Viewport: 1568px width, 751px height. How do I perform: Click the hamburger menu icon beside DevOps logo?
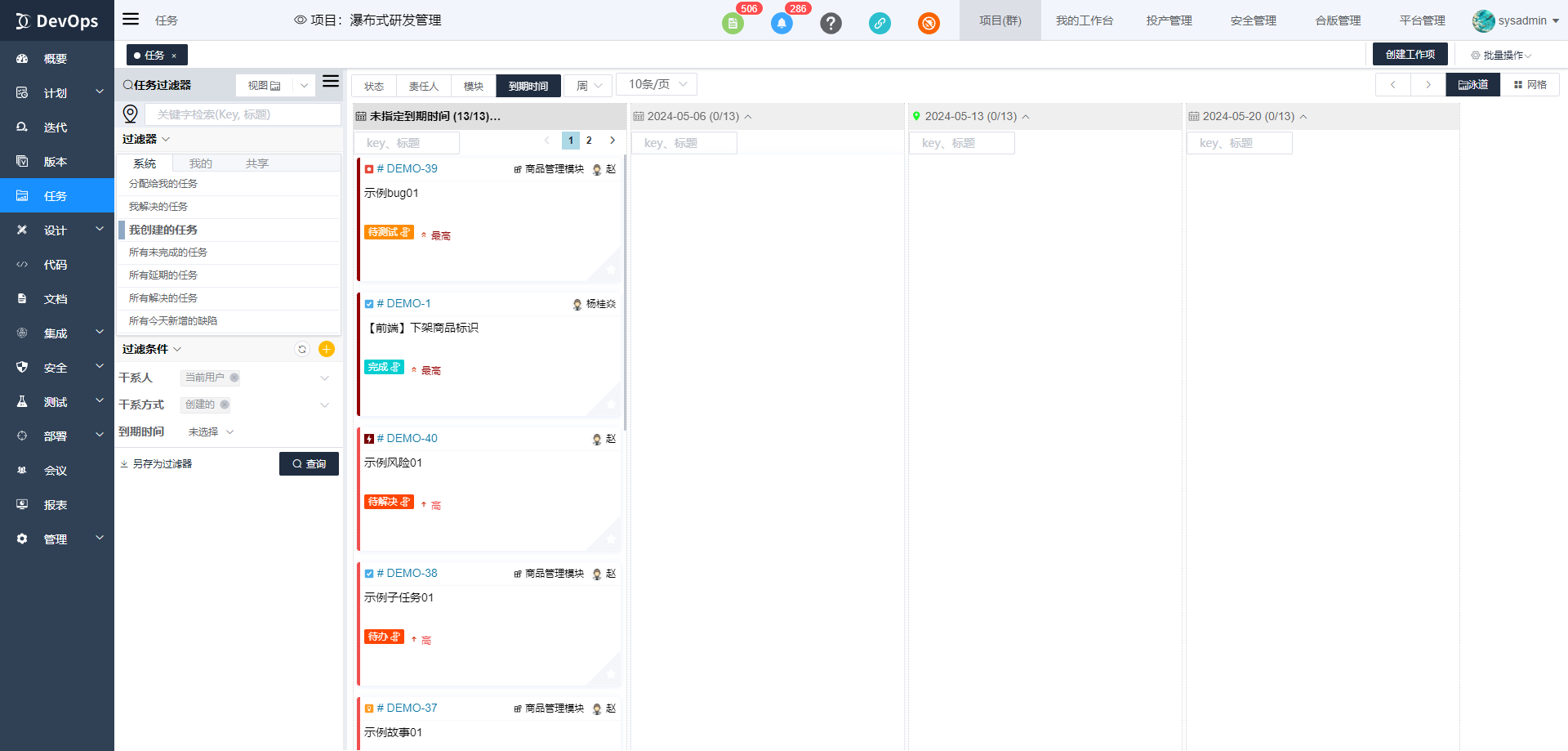131,20
